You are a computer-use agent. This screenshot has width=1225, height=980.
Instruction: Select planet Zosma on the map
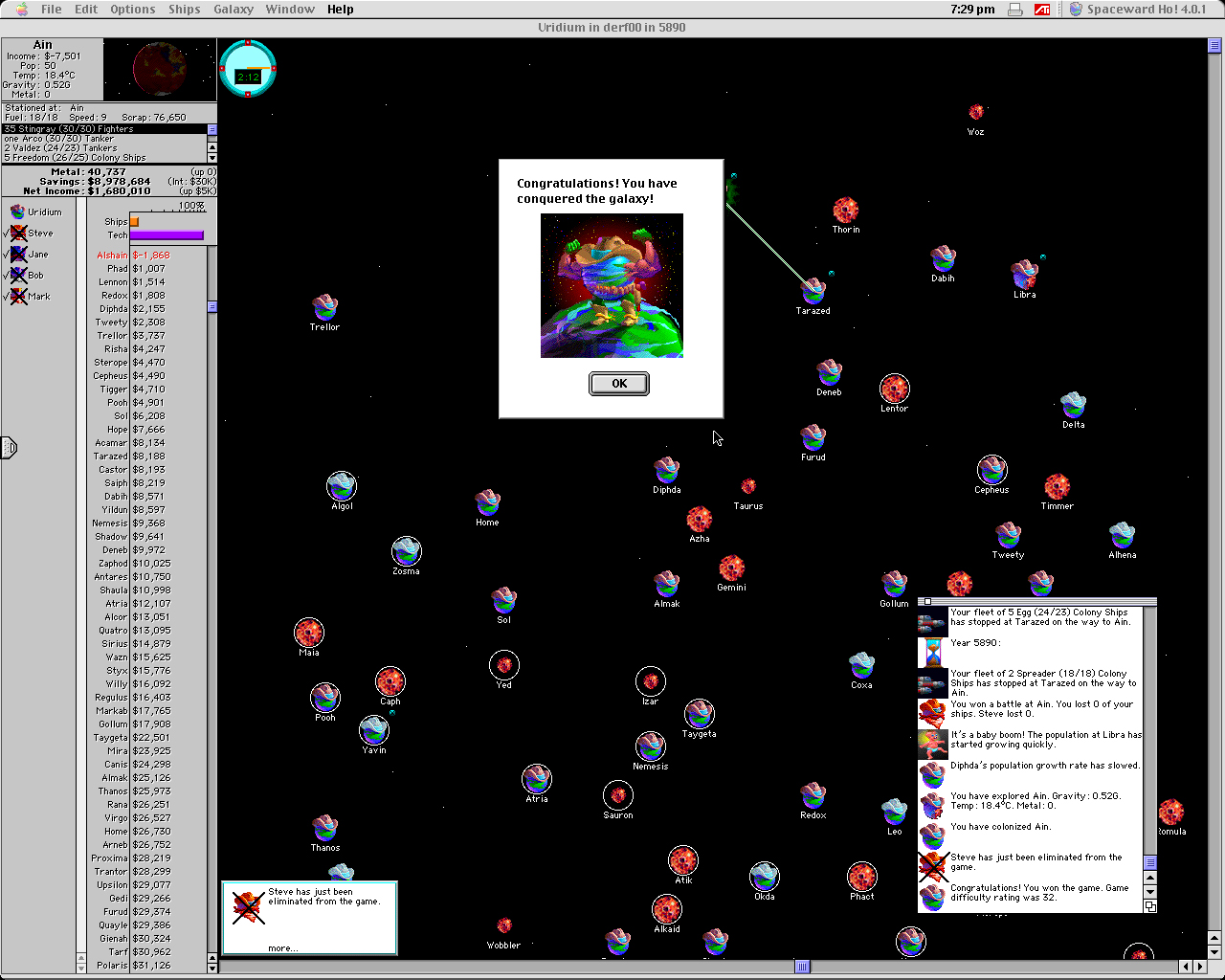[407, 551]
